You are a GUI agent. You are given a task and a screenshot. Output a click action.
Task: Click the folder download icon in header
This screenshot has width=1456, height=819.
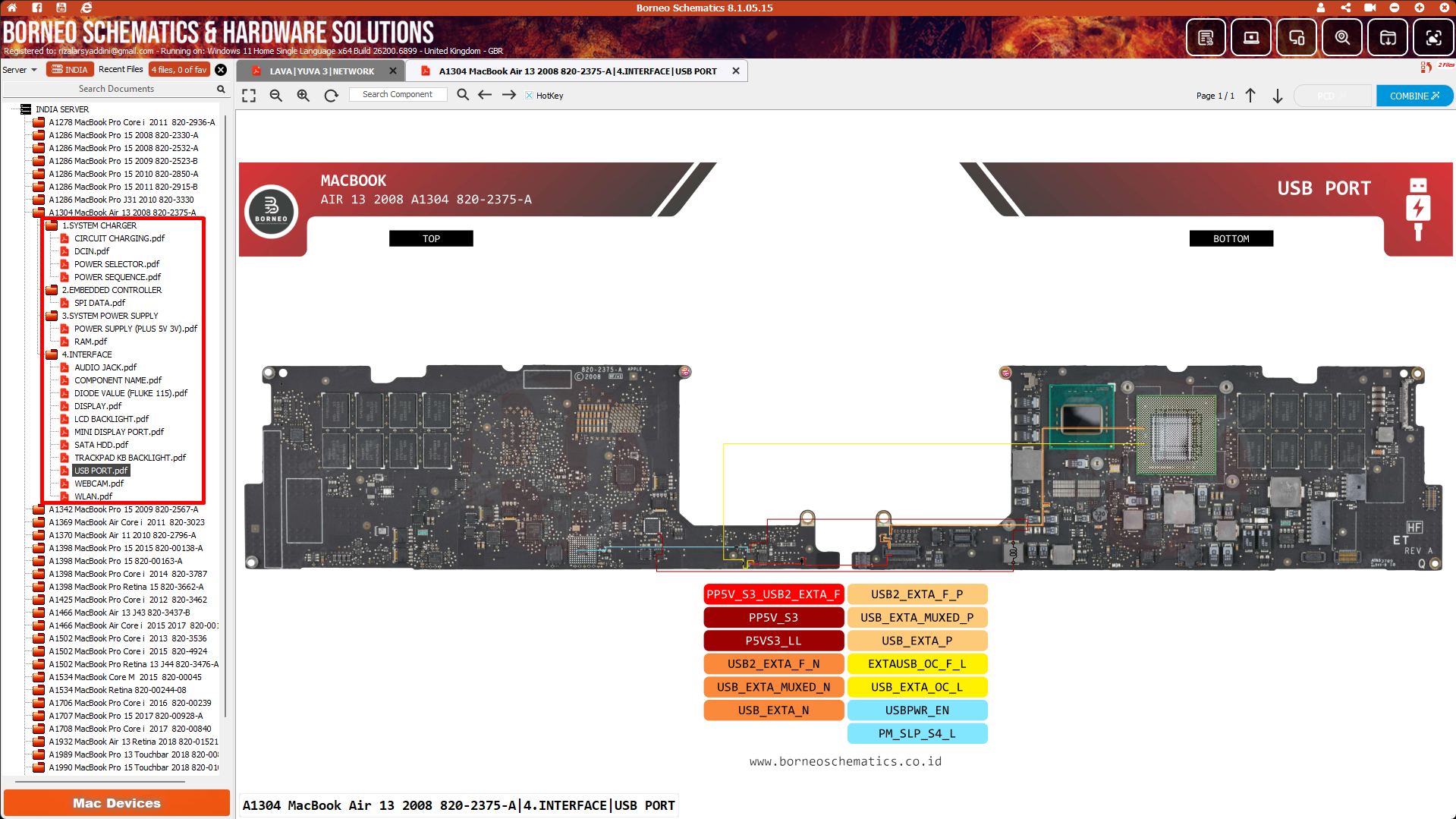point(1387,38)
